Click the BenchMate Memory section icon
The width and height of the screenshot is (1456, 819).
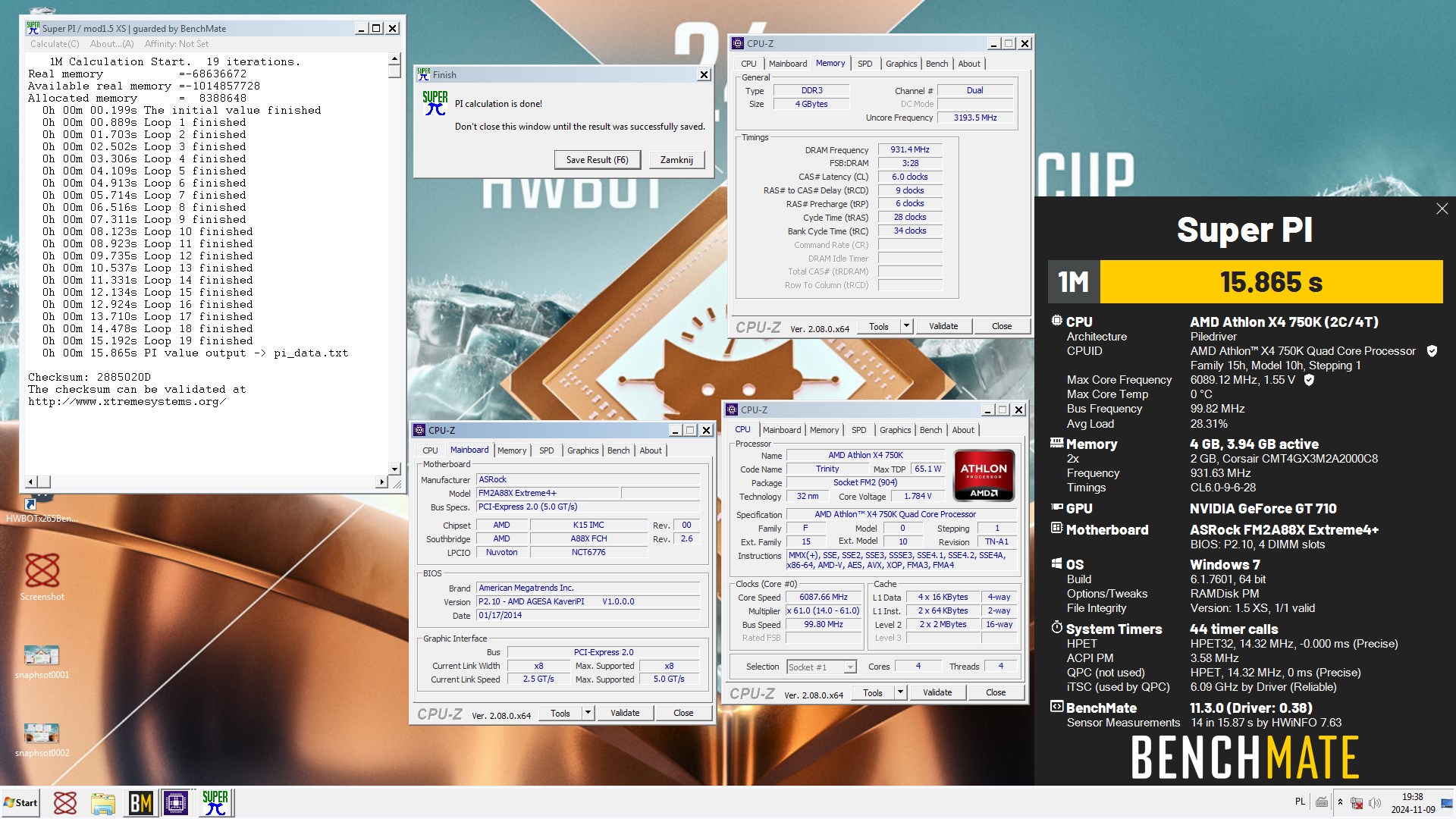tap(1056, 443)
